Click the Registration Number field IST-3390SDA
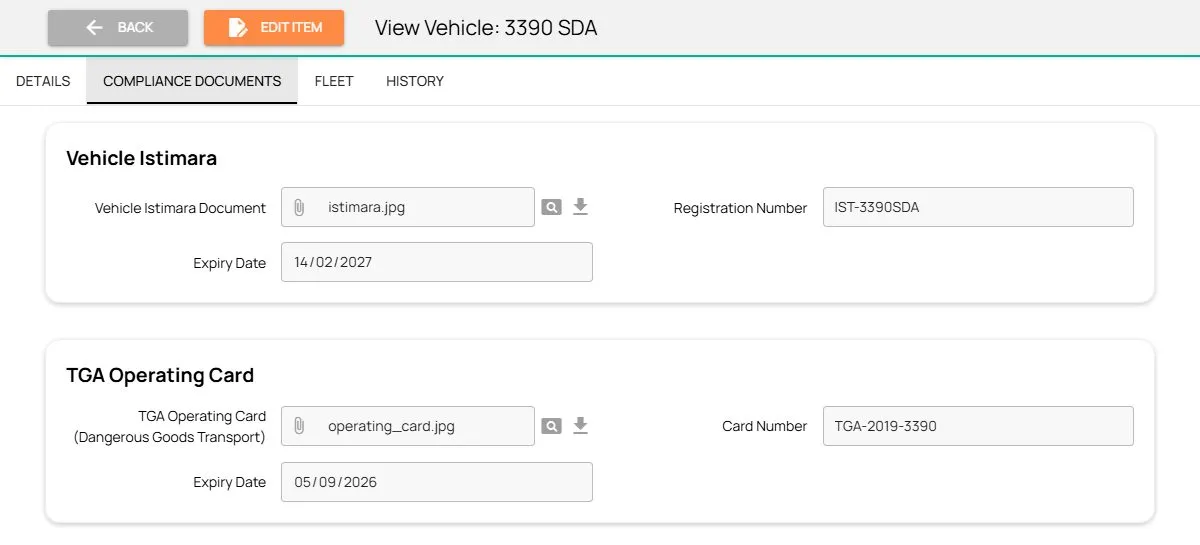Image resolution: width=1200 pixels, height=545 pixels. point(978,207)
